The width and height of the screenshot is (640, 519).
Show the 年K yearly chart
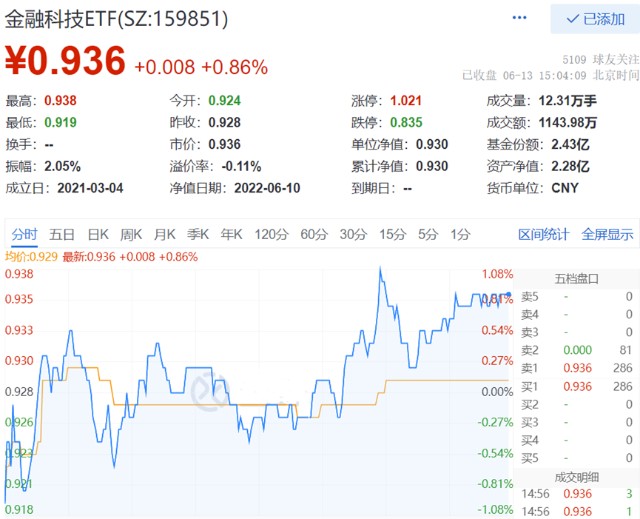[x=231, y=235]
